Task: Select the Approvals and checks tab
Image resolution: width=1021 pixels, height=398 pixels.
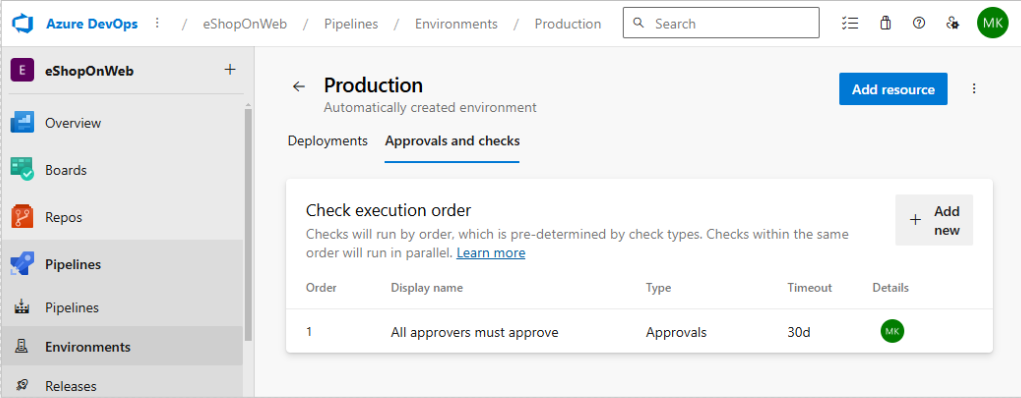Action: [452, 141]
